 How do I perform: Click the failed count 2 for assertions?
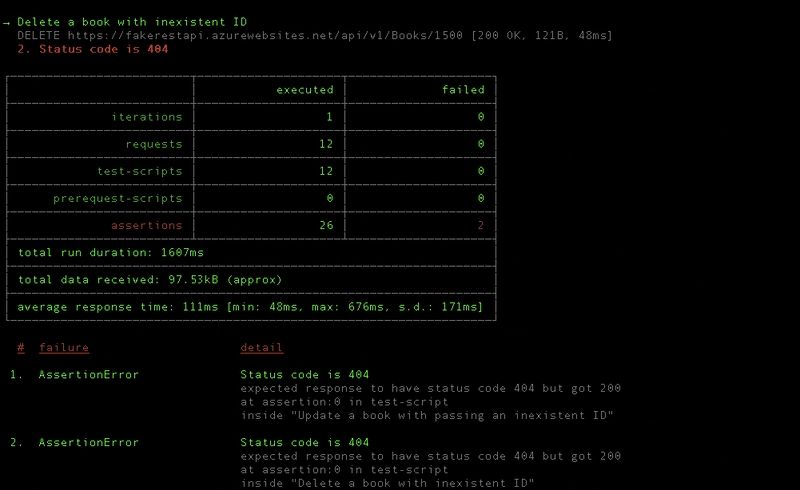pos(481,225)
